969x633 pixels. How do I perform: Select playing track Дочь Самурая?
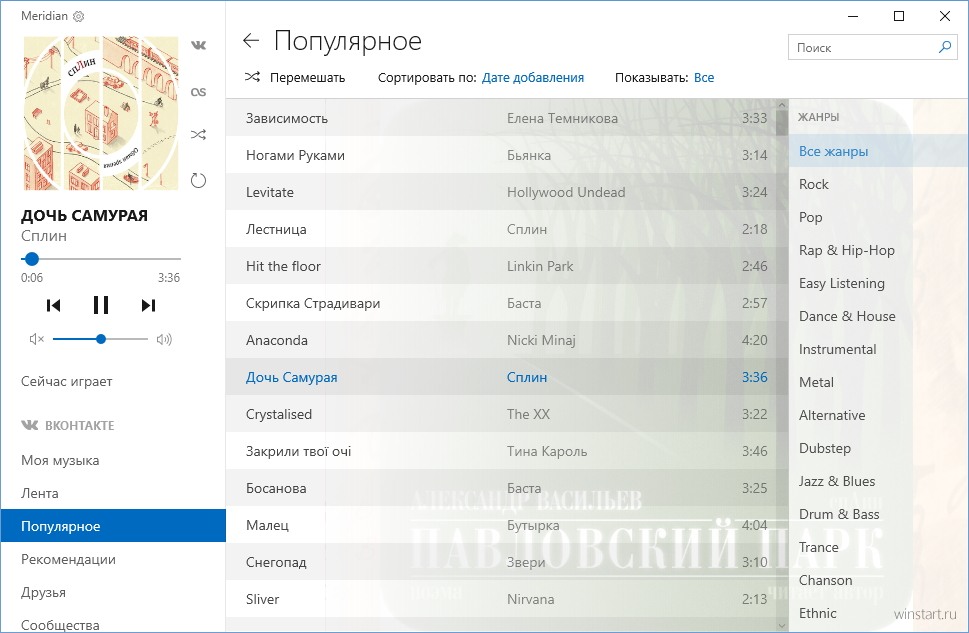click(502, 377)
